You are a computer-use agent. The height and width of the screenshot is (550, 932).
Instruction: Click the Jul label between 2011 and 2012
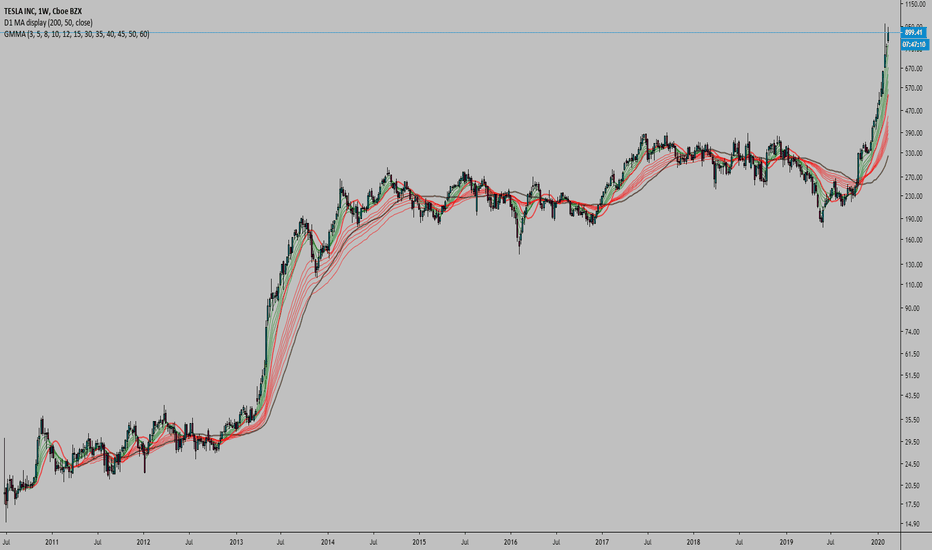pos(97,542)
